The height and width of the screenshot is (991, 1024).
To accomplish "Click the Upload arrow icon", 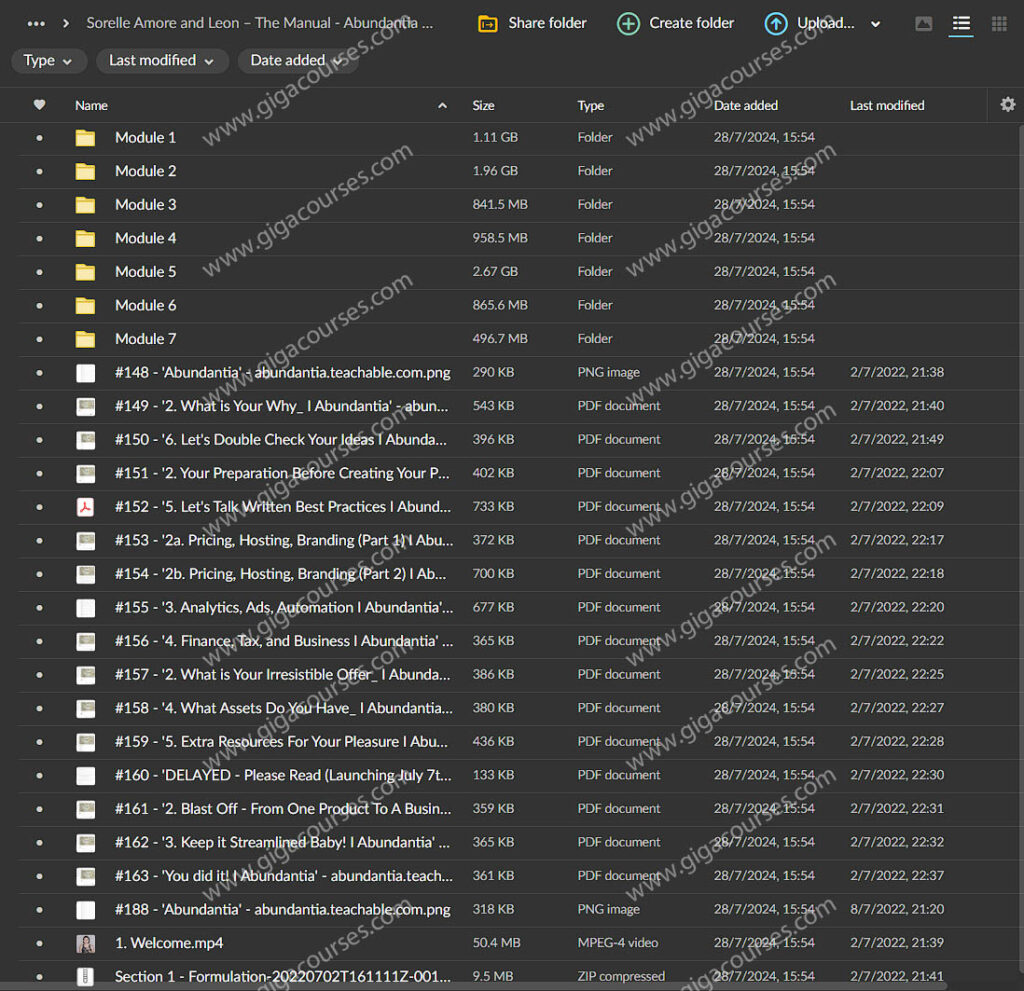I will coord(776,24).
